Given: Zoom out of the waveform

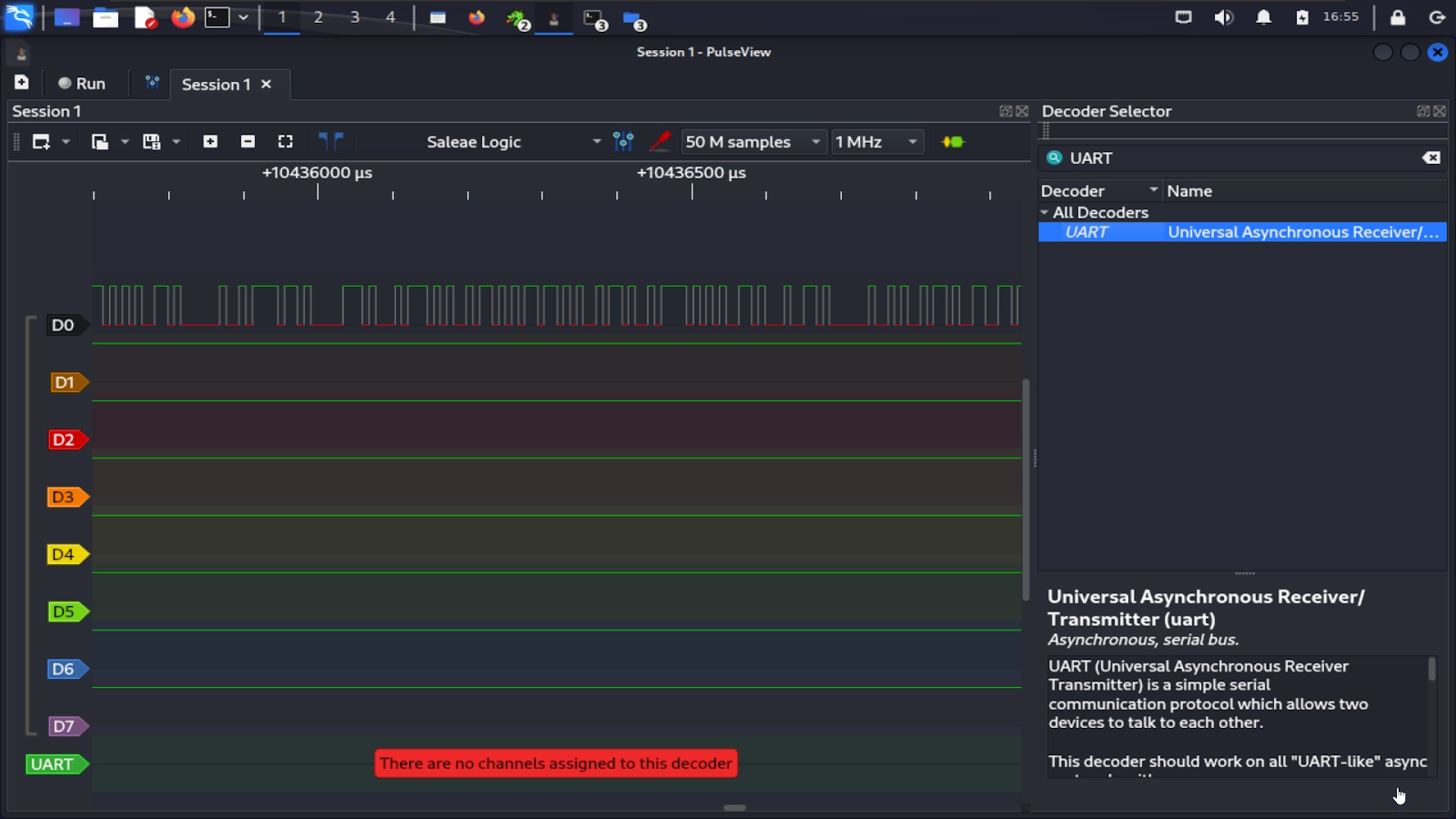Looking at the screenshot, I should [x=248, y=142].
